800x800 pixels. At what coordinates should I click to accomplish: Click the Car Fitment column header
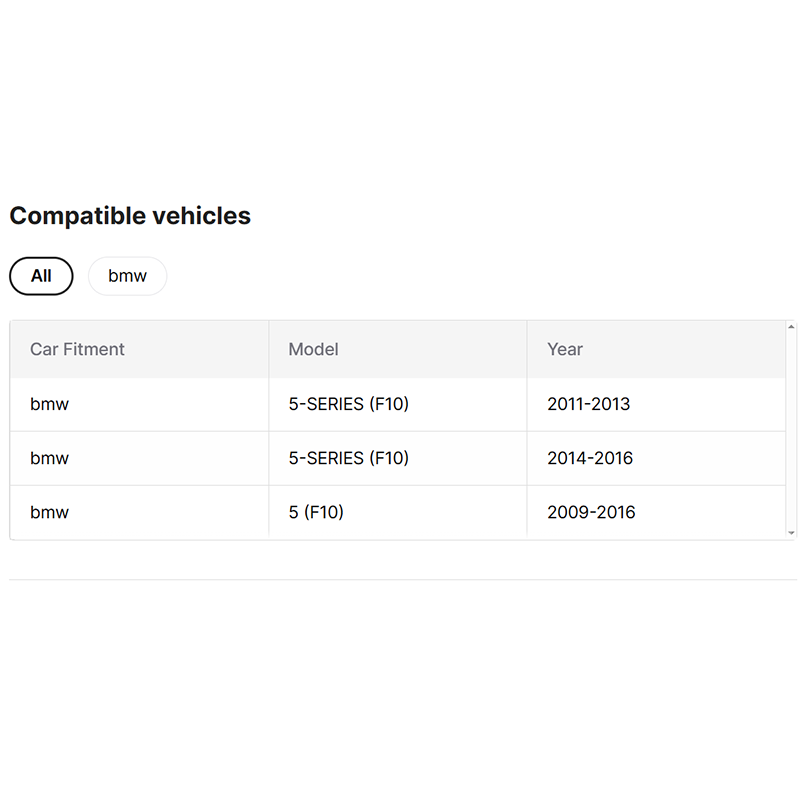pos(77,349)
